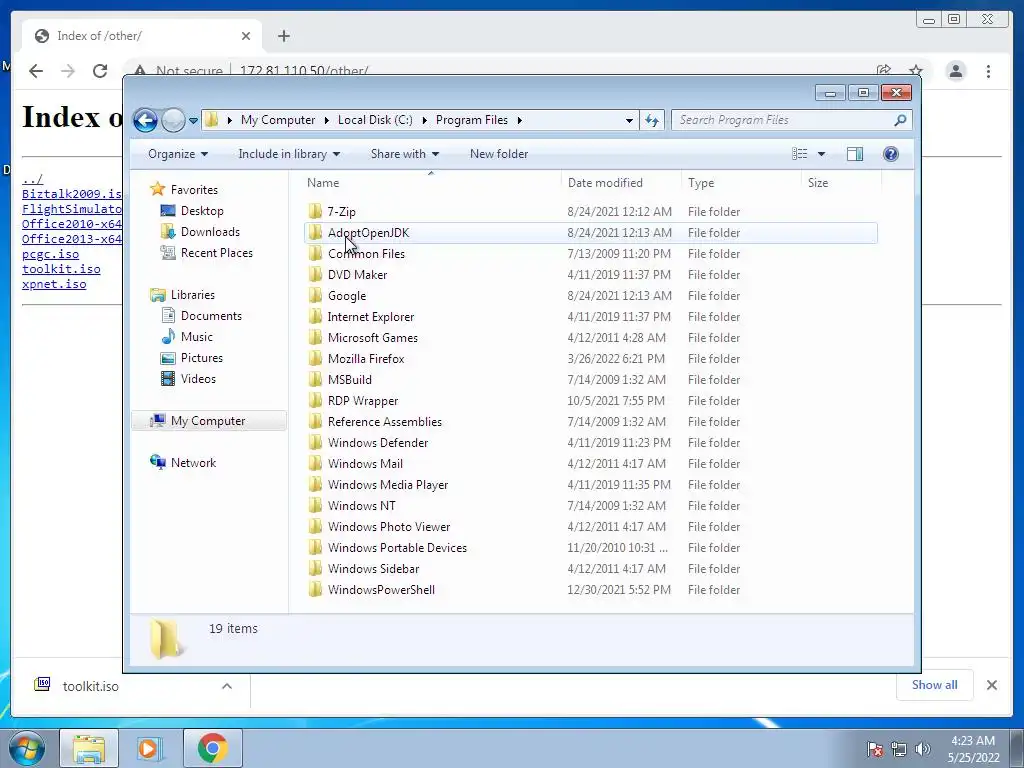
Task: Click My Computer in the address breadcrumb
Action: click(278, 120)
